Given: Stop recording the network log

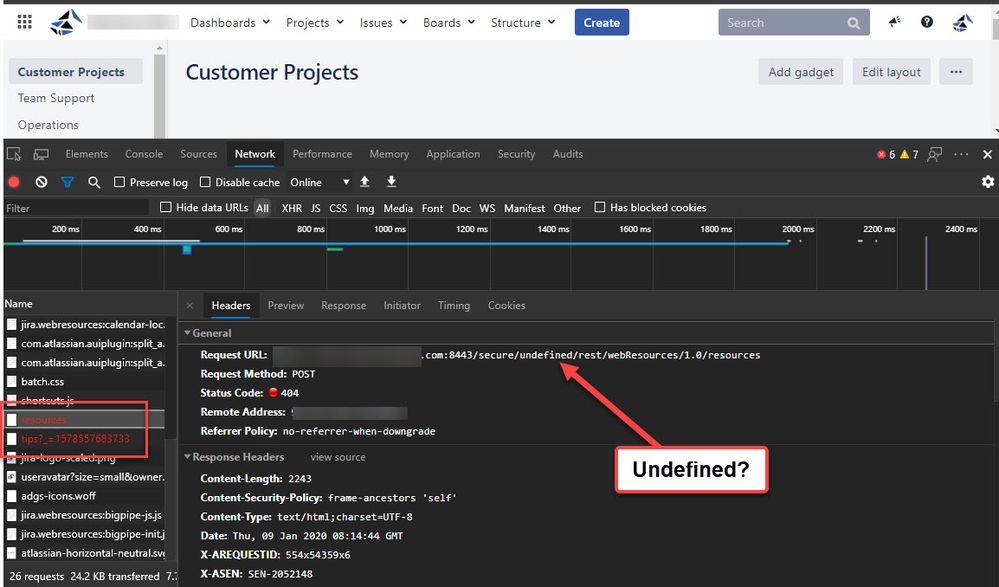Looking at the screenshot, I should (x=13, y=182).
